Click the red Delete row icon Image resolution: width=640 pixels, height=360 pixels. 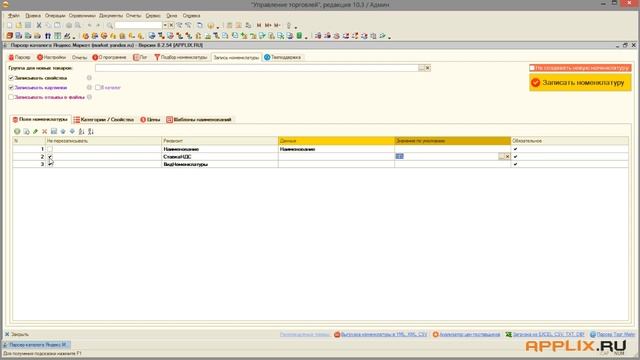[x=44, y=131]
